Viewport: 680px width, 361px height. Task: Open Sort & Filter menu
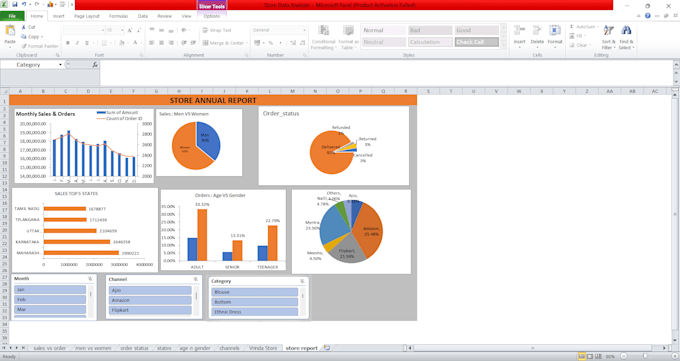[x=608, y=37]
